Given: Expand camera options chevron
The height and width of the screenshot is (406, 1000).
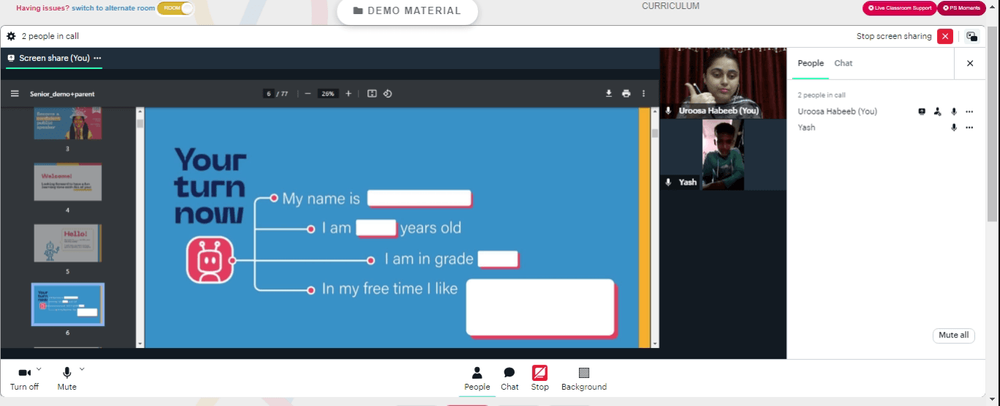Looking at the screenshot, I should [x=39, y=368].
